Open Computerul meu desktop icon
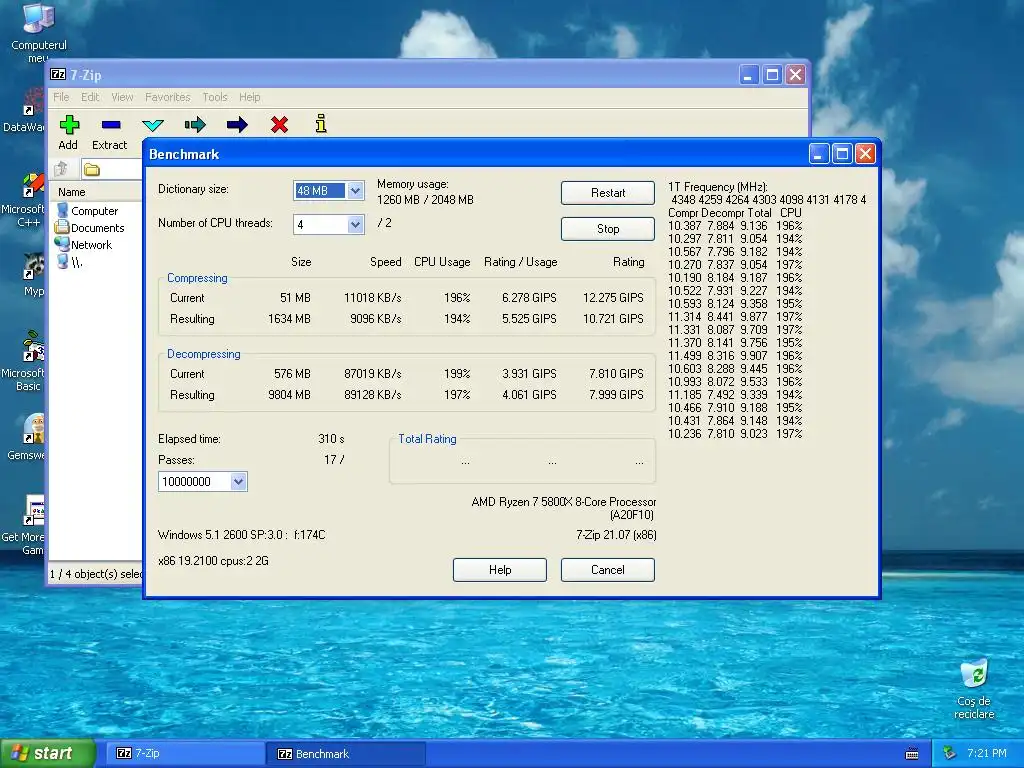The image size is (1024, 768). (x=38, y=33)
